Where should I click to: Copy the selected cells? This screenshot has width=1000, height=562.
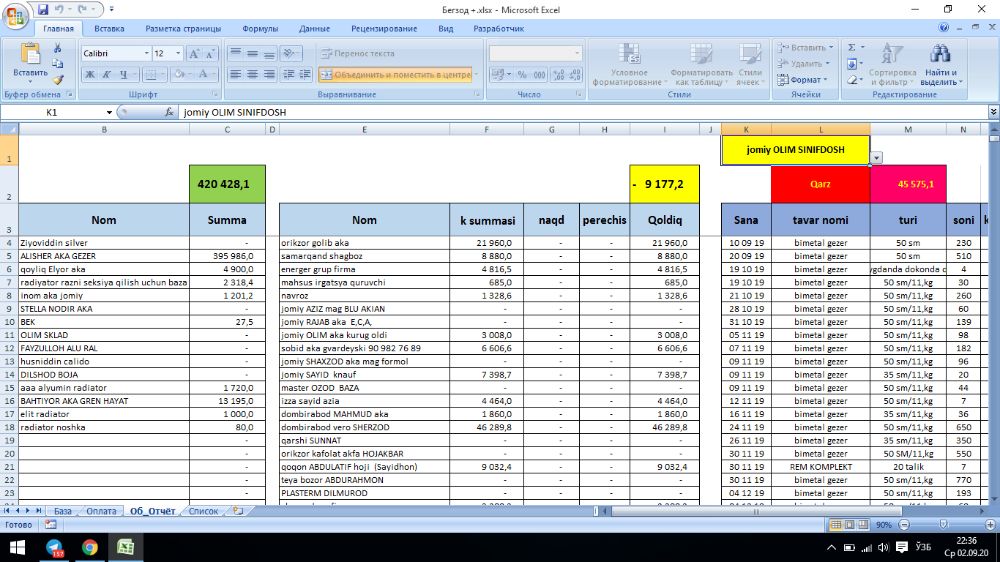(57, 64)
